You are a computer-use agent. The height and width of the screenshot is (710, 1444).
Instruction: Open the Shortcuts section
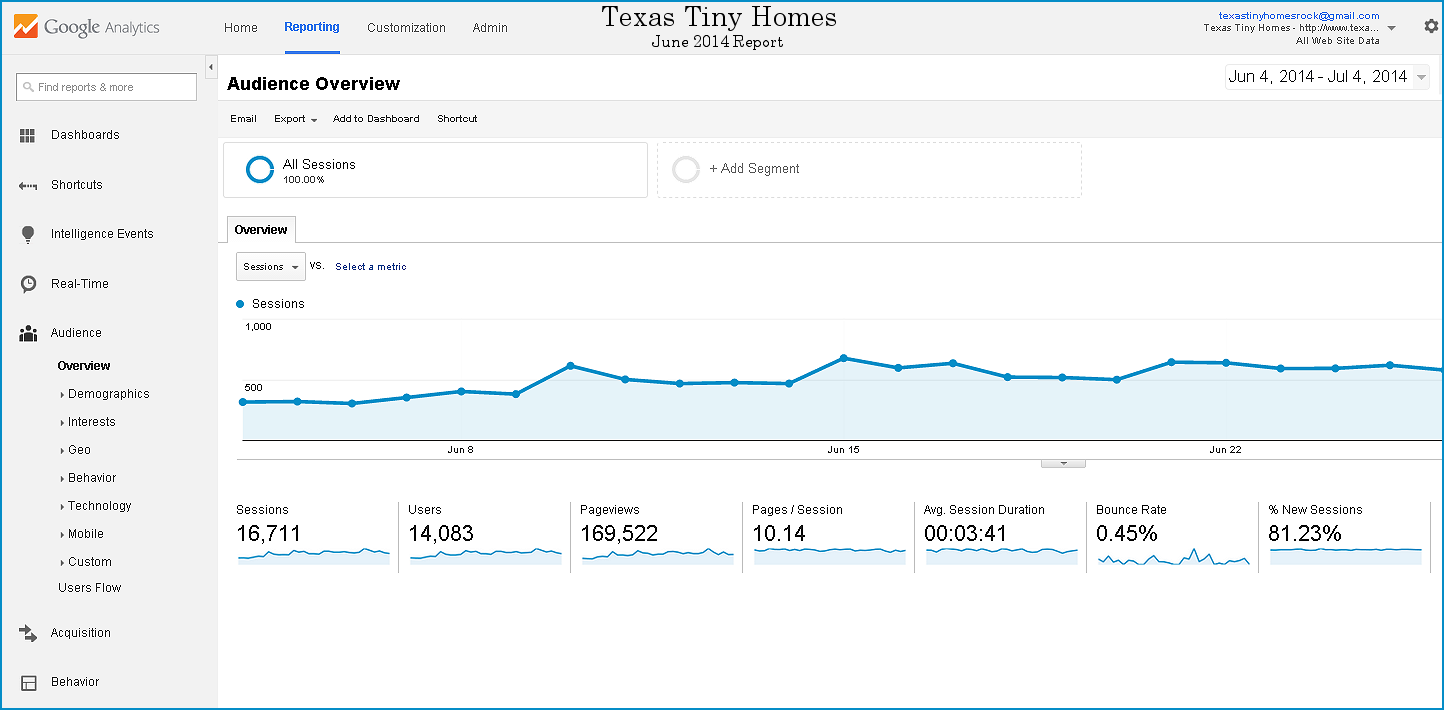point(77,185)
